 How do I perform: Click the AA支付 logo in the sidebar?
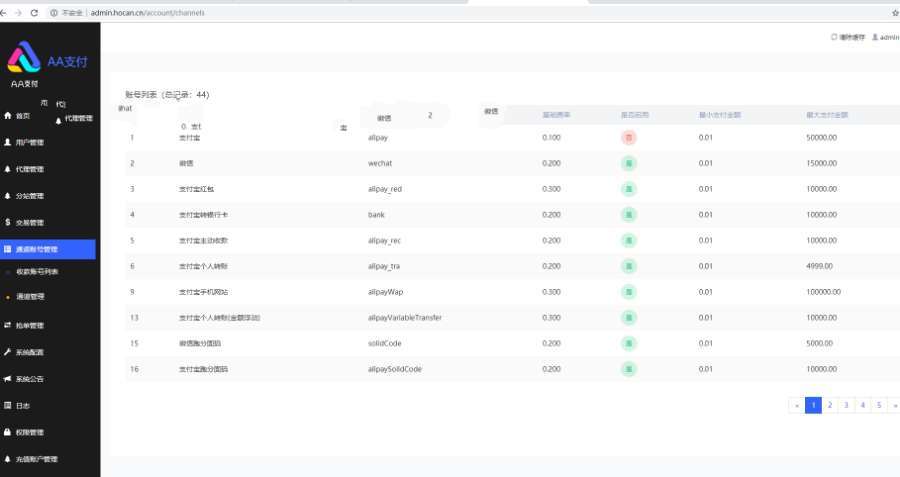click(x=48, y=60)
